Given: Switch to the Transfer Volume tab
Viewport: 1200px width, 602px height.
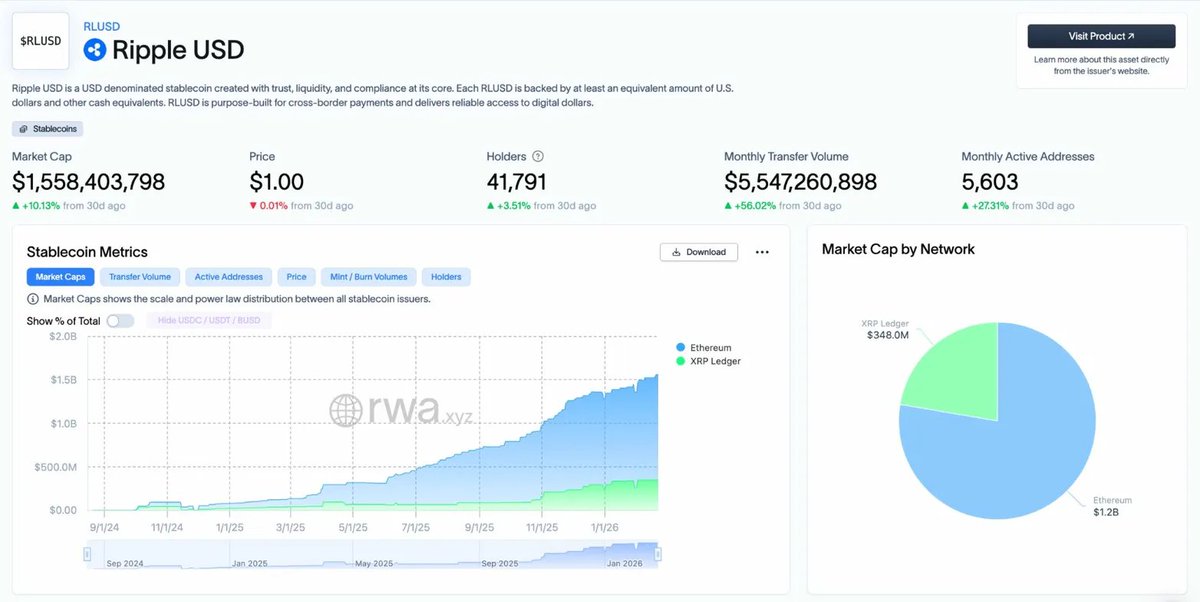Looking at the screenshot, I should (x=139, y=276).
